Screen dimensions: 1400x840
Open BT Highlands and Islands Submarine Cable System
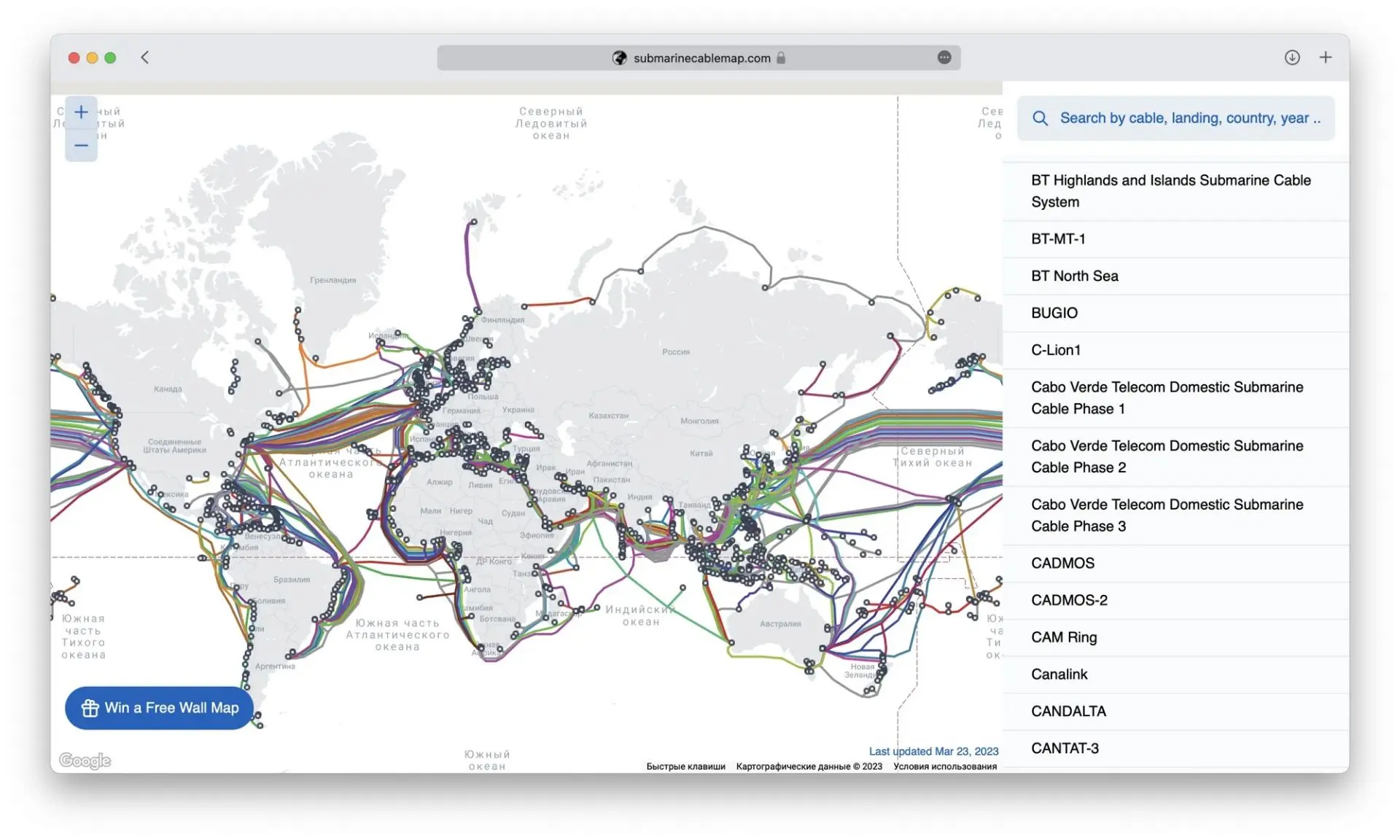(x=1175, y=191)
